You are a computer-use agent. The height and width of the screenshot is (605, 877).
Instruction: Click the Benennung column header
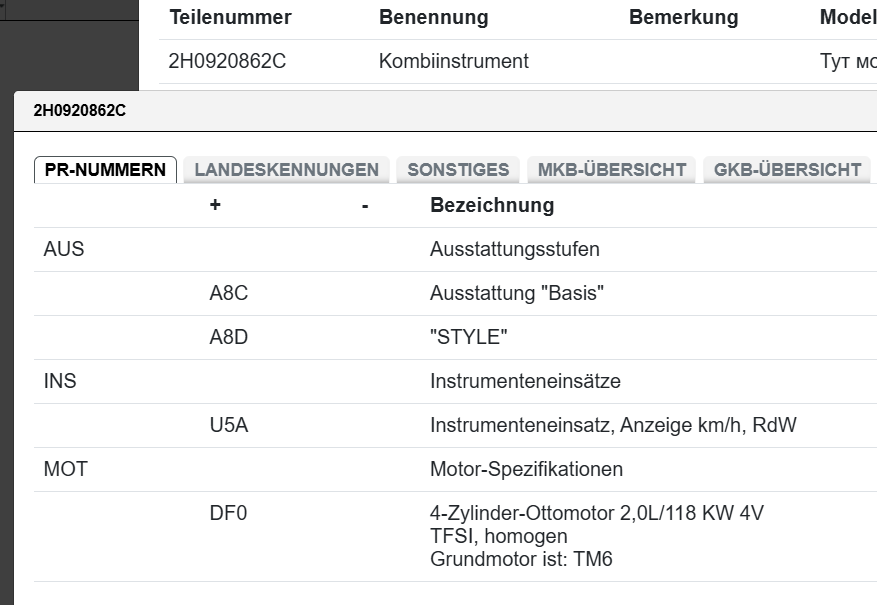tap(433, 17)
